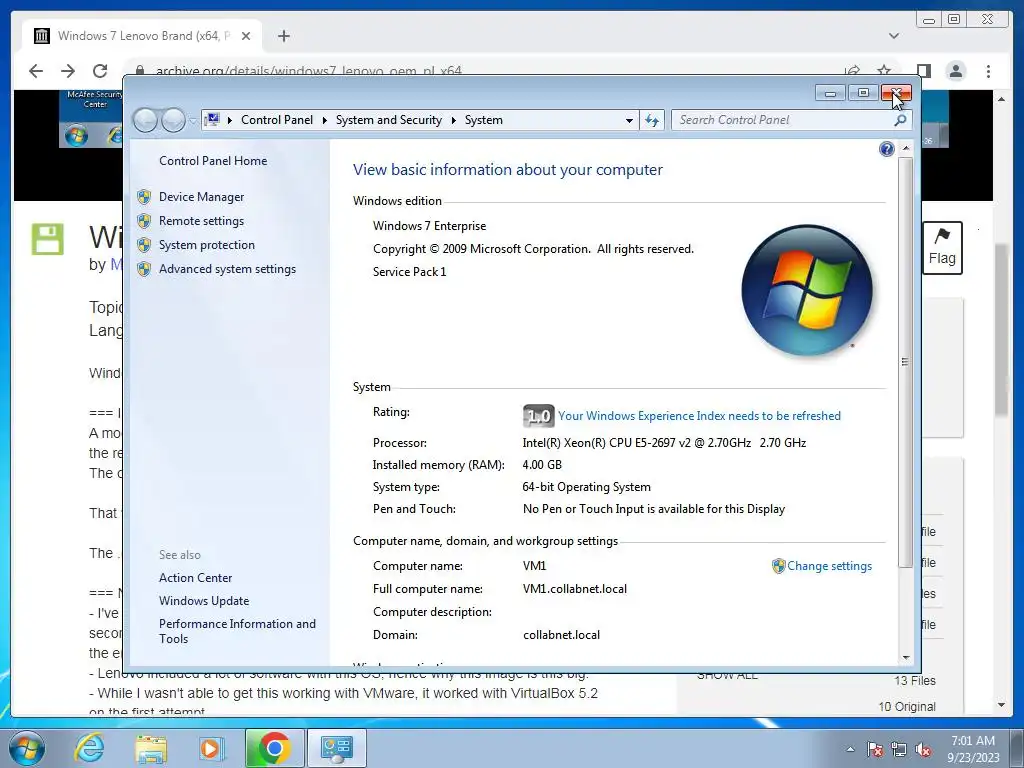Minimize the System control panel window
Screen dimensions: 1024x768
click(x=830, y=93)
